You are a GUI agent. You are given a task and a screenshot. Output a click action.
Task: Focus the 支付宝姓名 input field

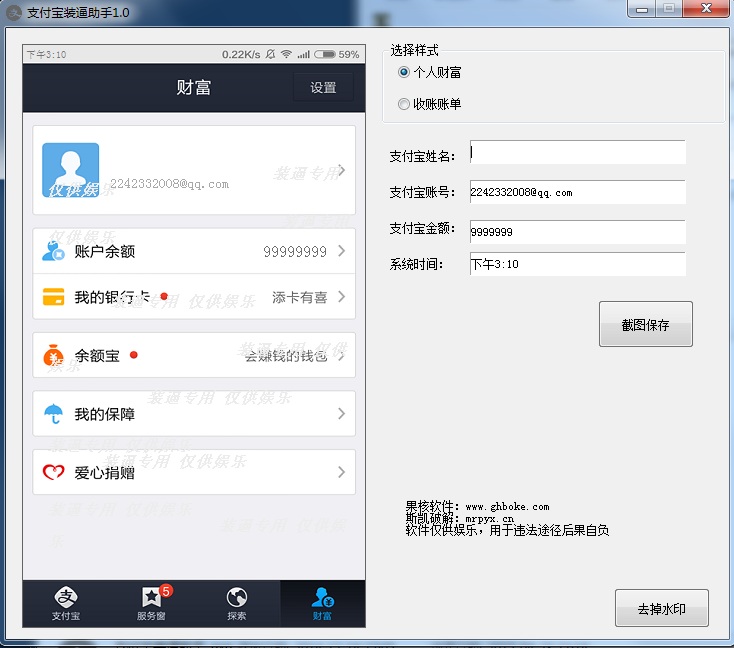(x=577, y=153)
